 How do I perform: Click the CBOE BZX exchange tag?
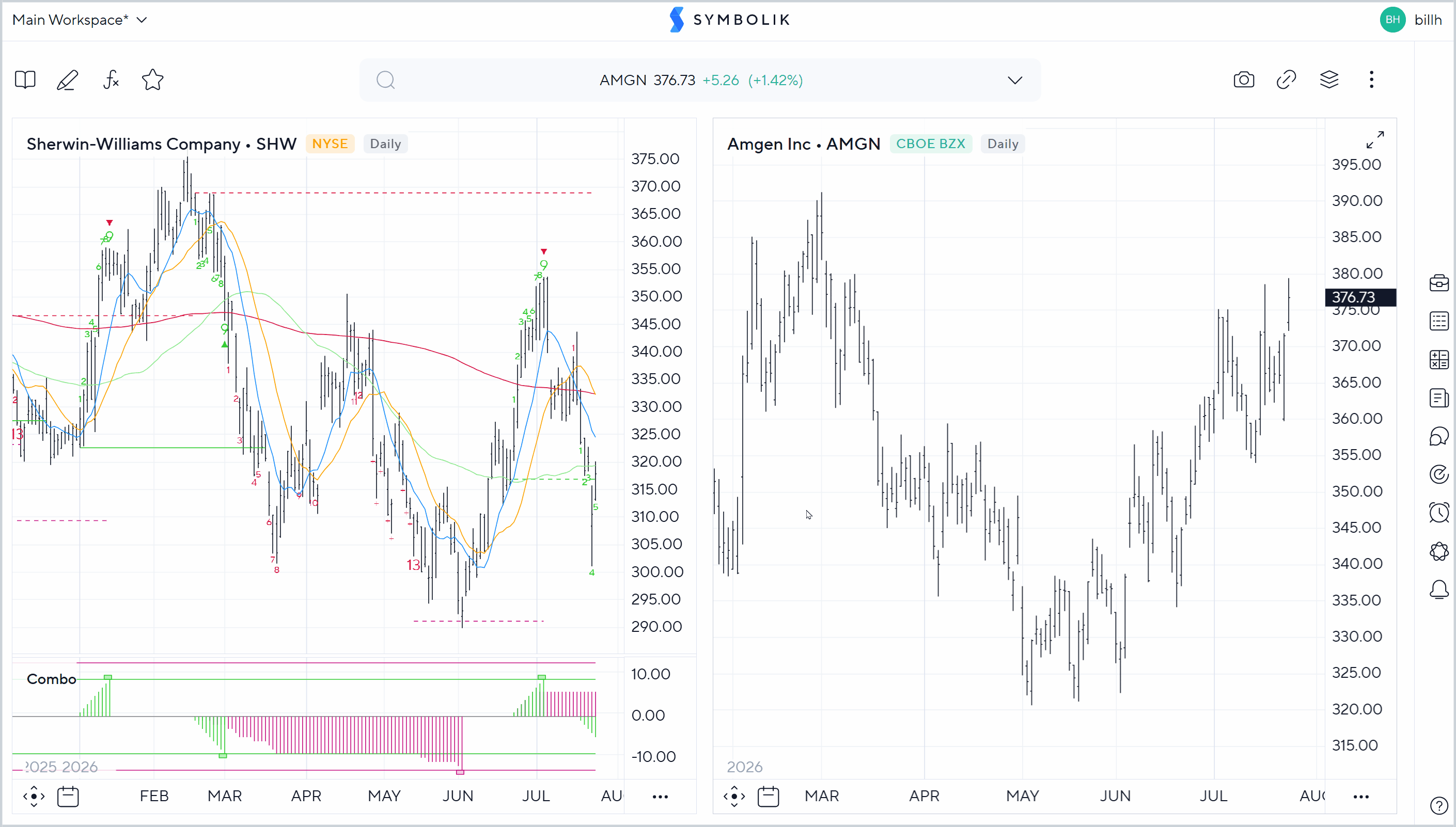coord(930,144)
